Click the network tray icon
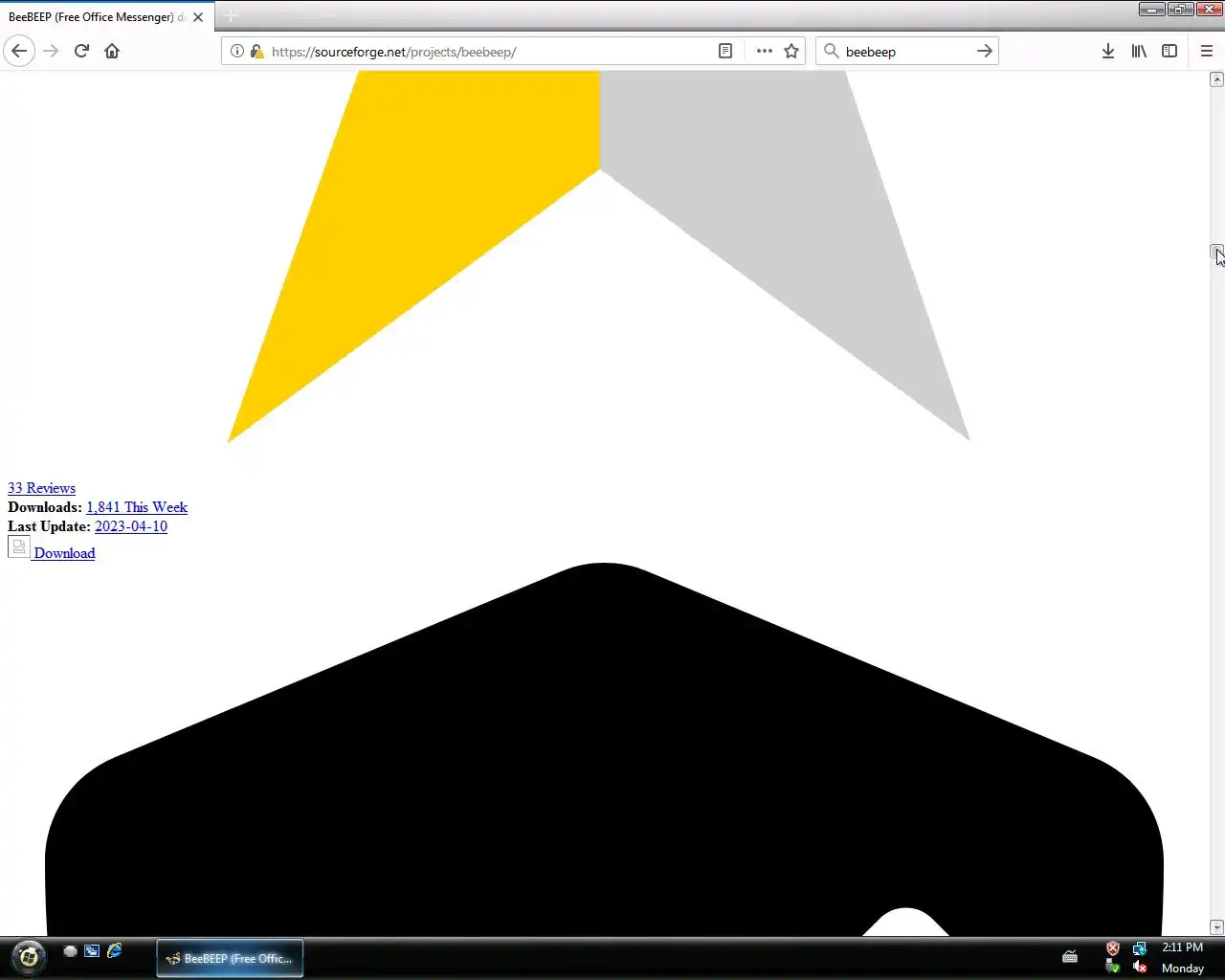This screenshot has height=980, width=1225. pos(1139,948)
